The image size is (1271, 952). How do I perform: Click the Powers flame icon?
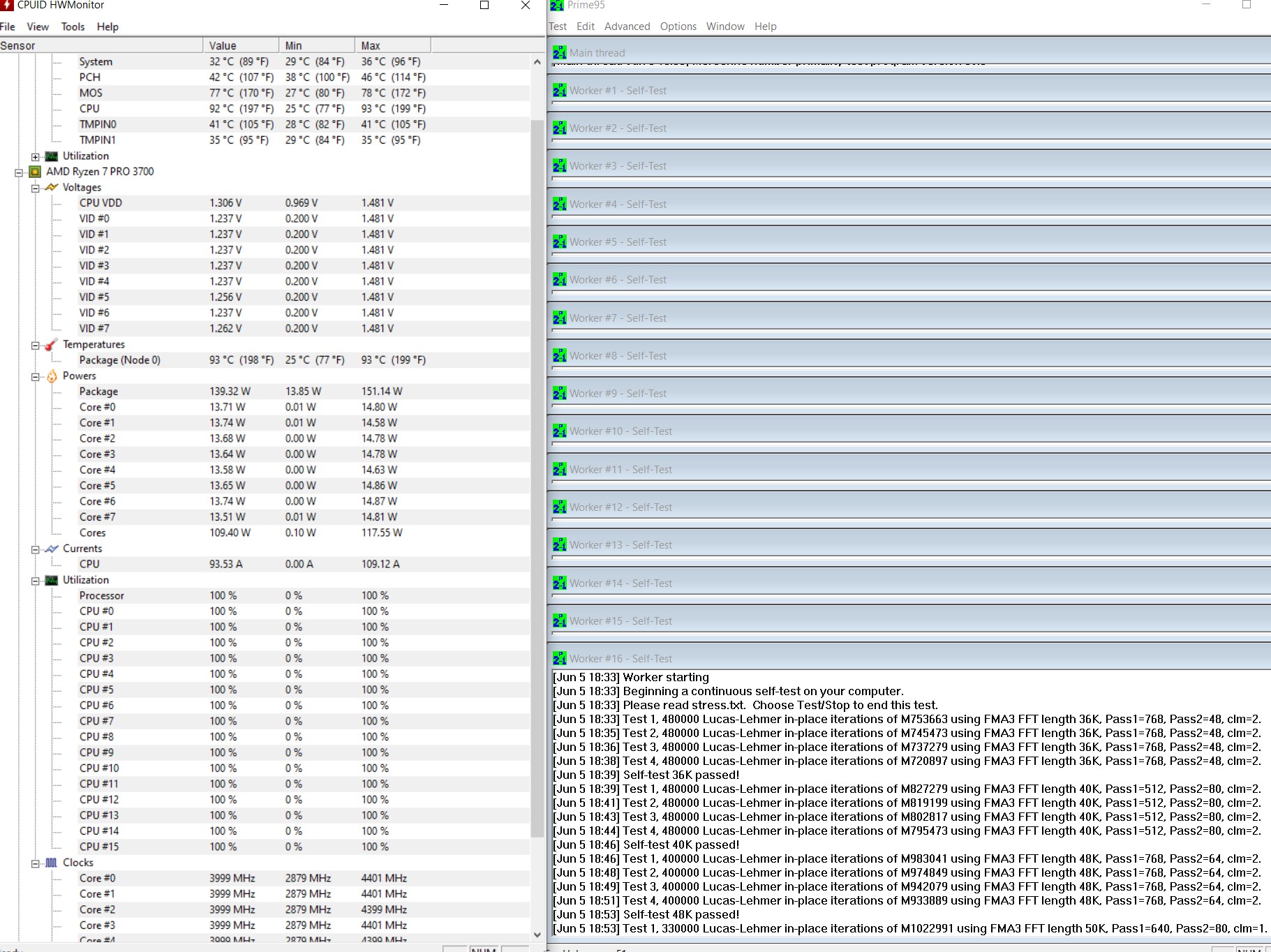point(52,376)
